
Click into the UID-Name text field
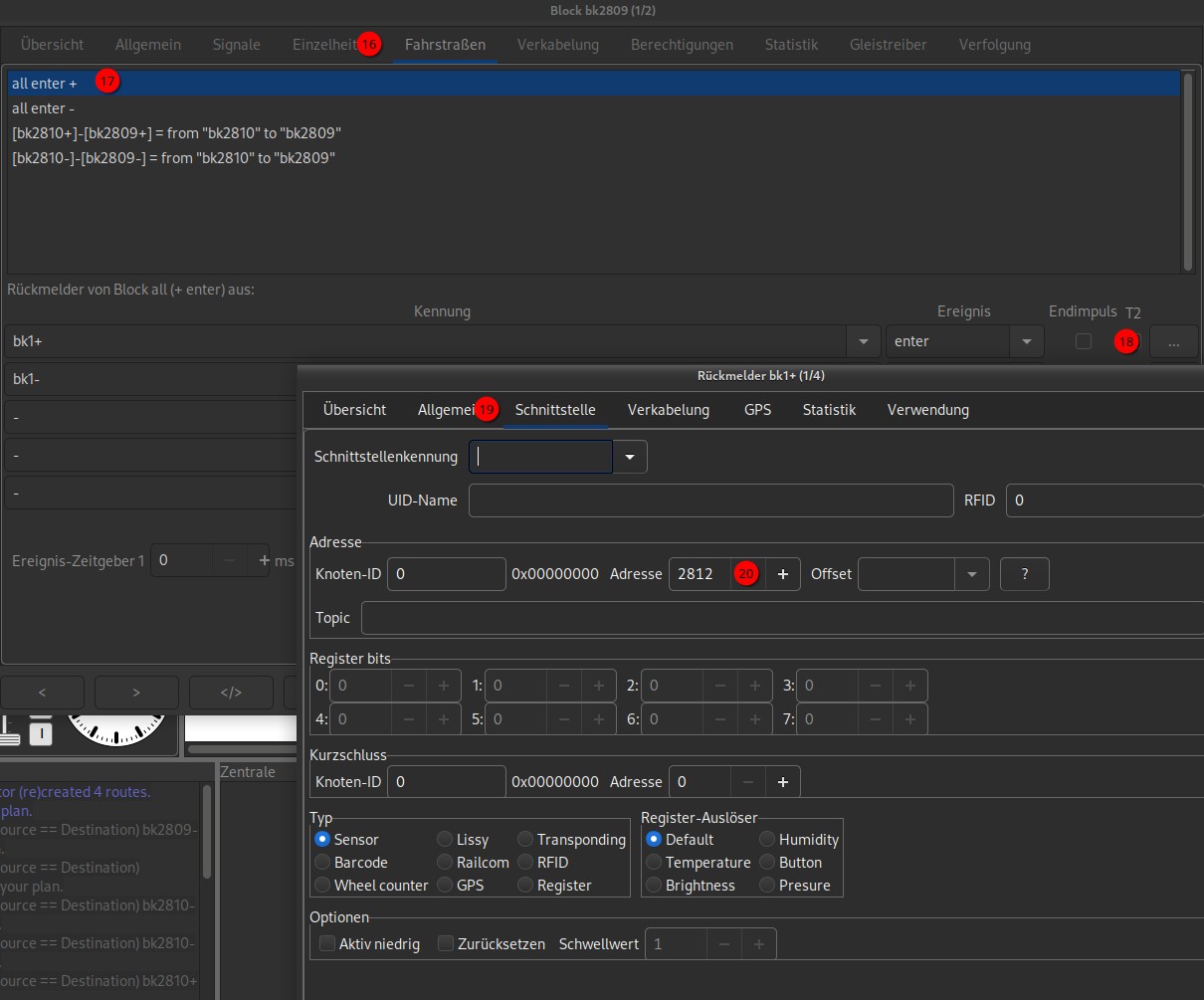710,500
